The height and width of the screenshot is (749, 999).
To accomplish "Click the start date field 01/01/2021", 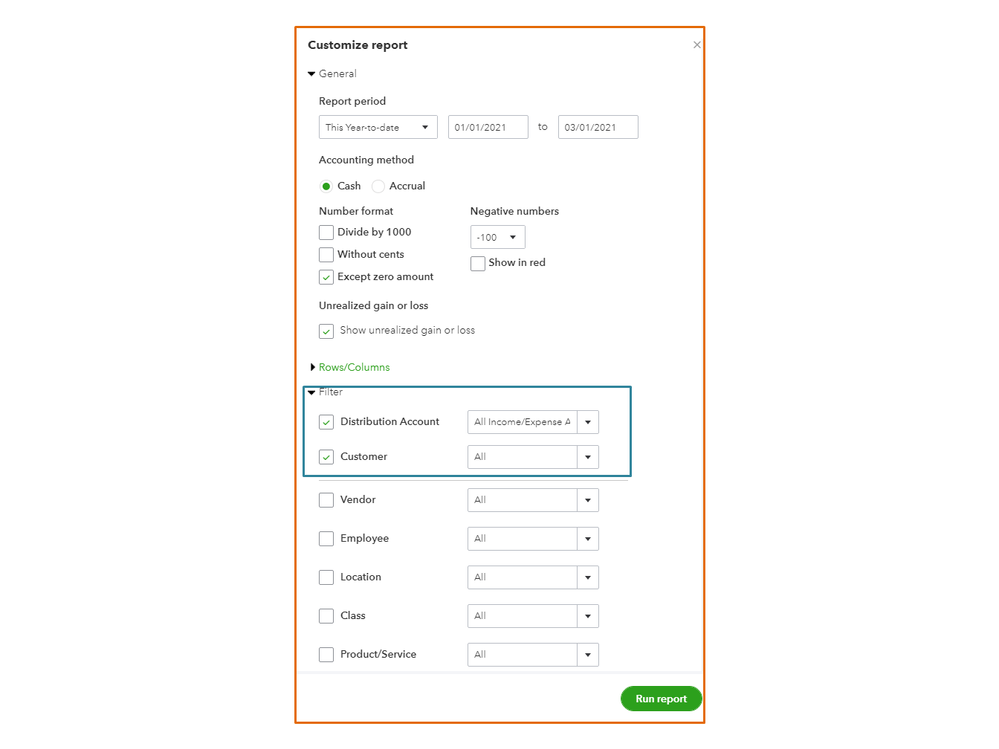I will (x=487, y=127).
